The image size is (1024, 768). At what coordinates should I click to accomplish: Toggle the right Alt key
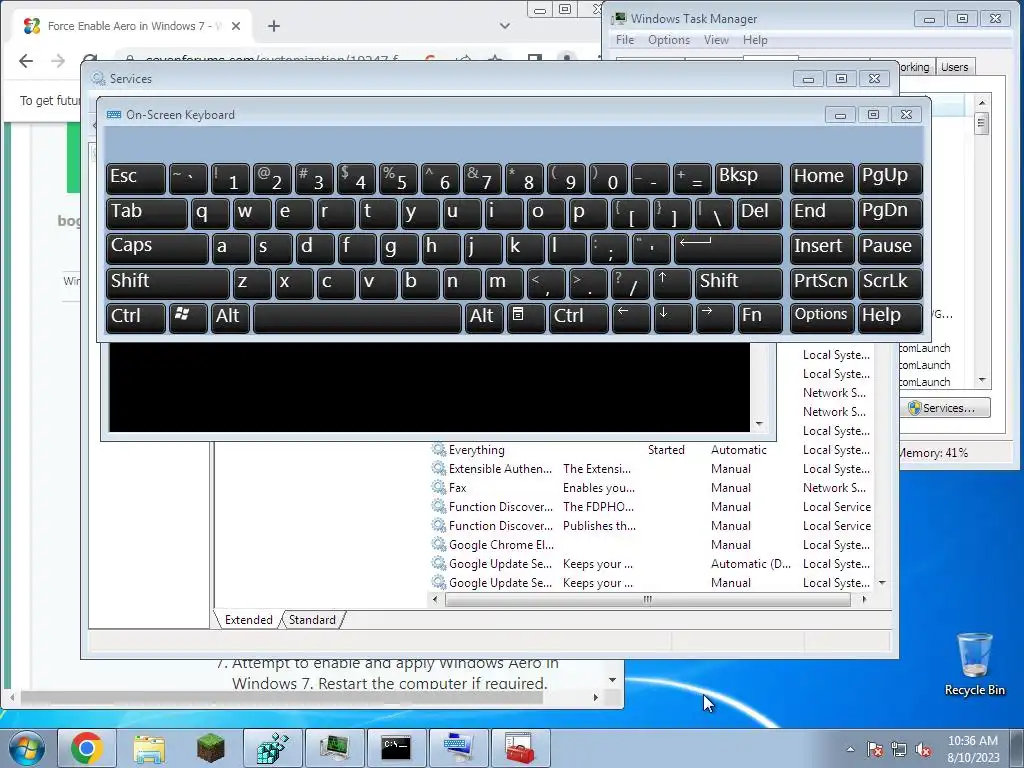pyautogui.click(x=484, y=318)
